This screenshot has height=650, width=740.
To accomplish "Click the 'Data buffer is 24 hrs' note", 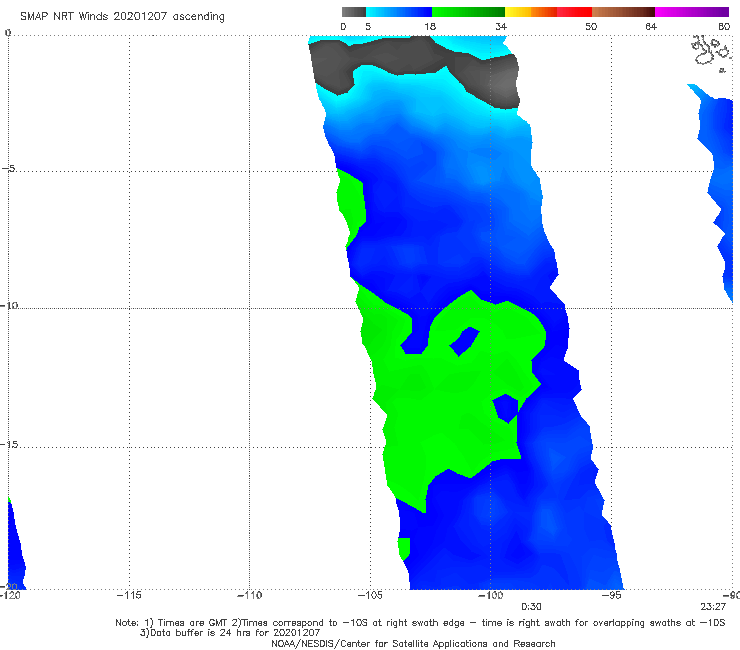I will click(230, 633).
